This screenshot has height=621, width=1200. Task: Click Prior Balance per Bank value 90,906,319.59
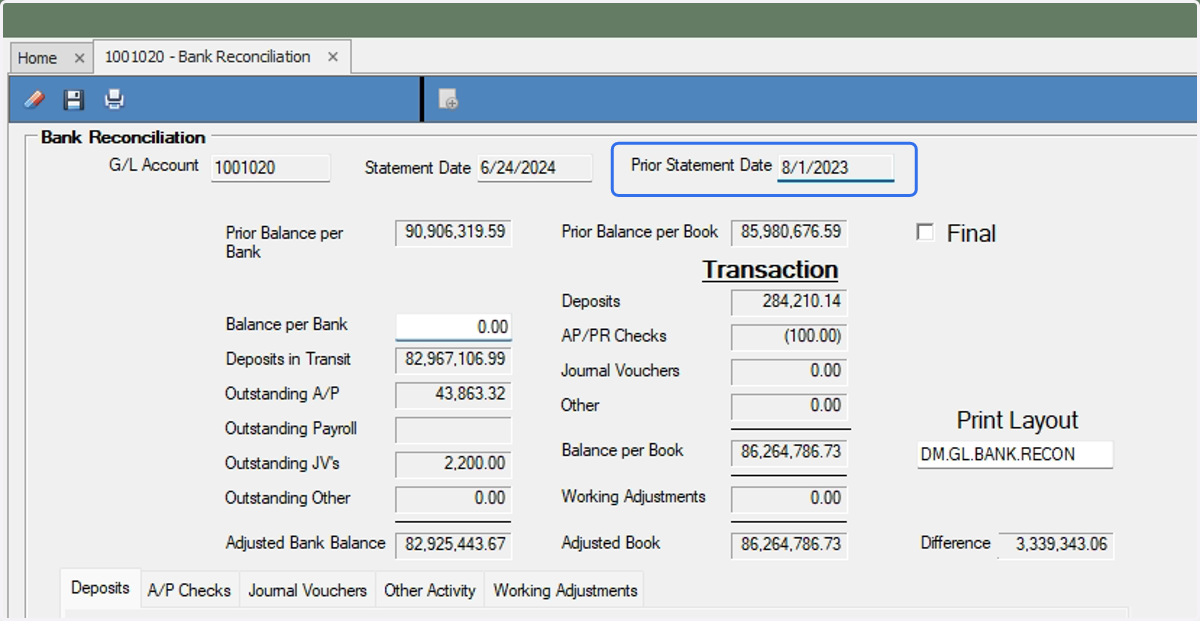(x=453, y=233)
